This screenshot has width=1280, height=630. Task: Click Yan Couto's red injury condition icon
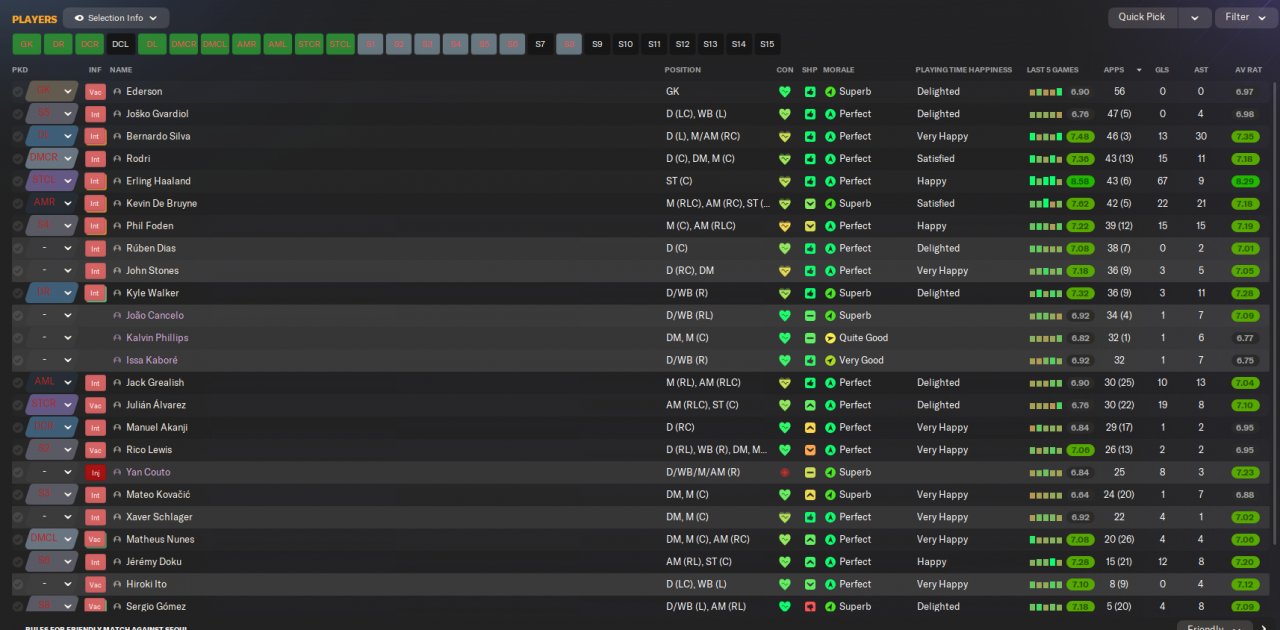785,472
